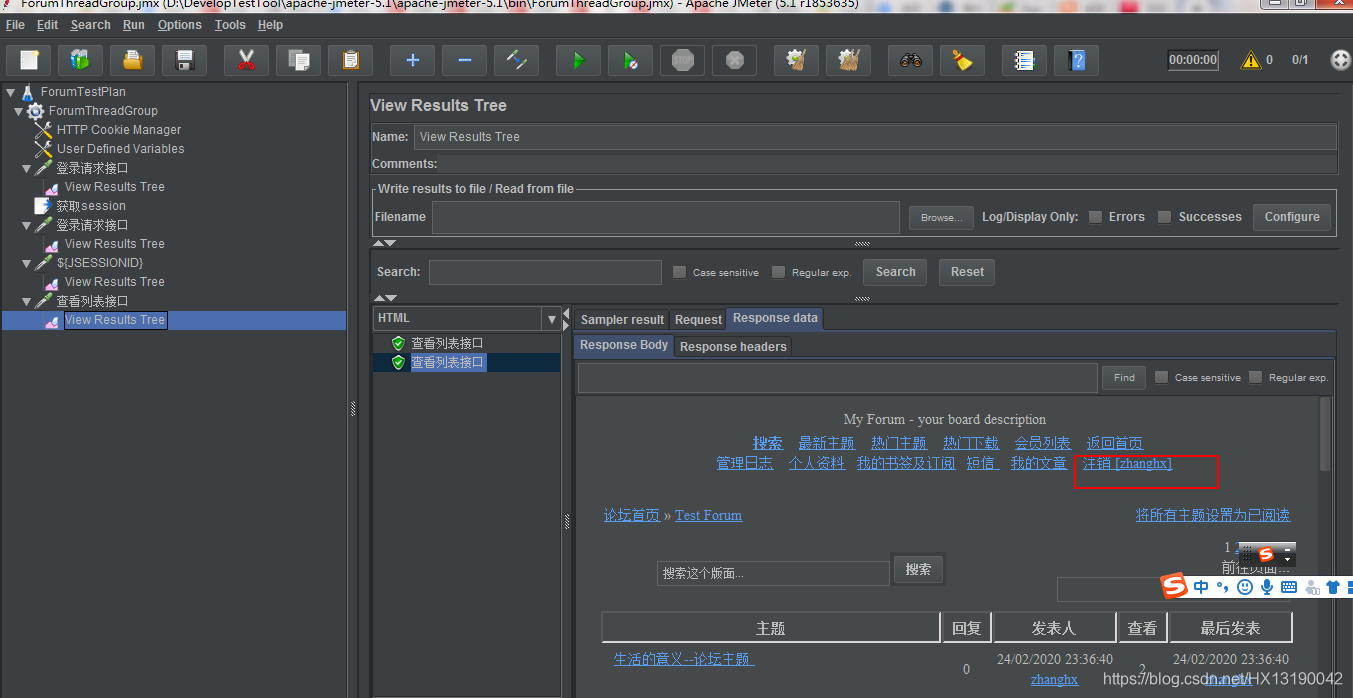Expand all nodes with plus icon
Screen dimensions: 1353x698
pos(412,60)
